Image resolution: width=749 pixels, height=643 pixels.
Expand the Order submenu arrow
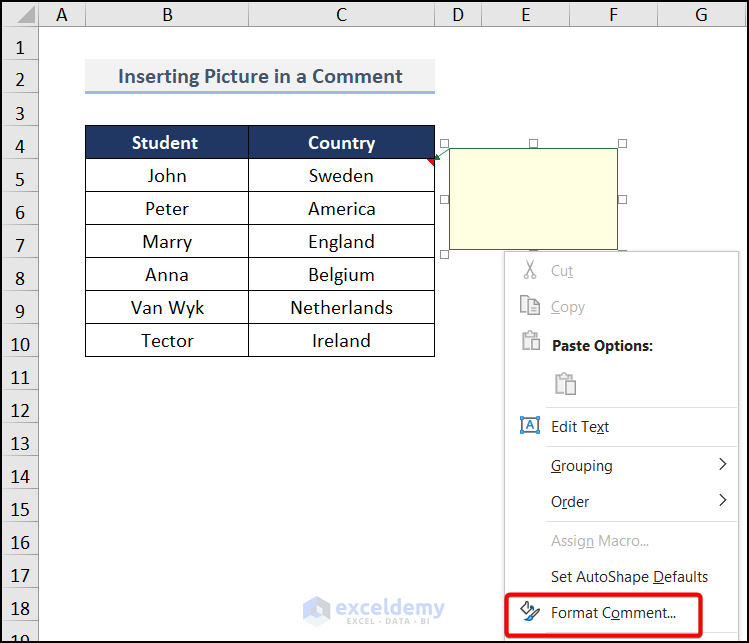[x=722, y=501]
